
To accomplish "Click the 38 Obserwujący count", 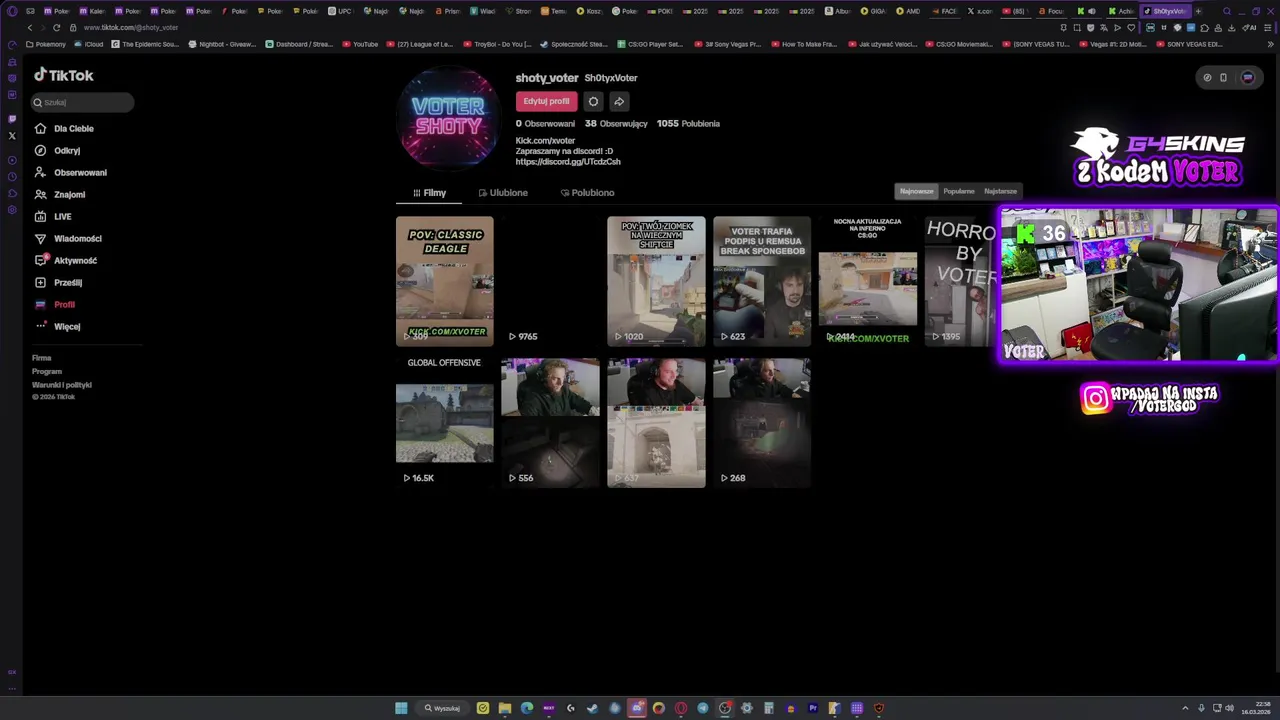I will coord(616,124).
